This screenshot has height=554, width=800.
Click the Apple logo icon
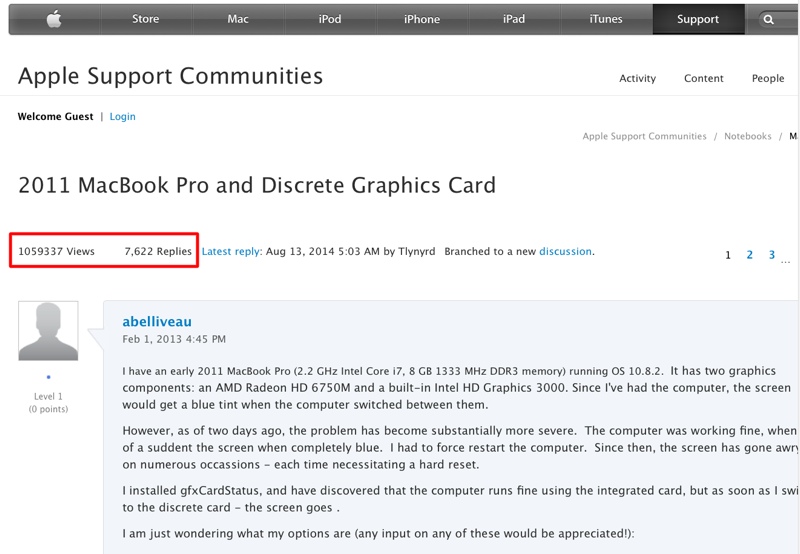pyautogui.click(x=54, y=19)
